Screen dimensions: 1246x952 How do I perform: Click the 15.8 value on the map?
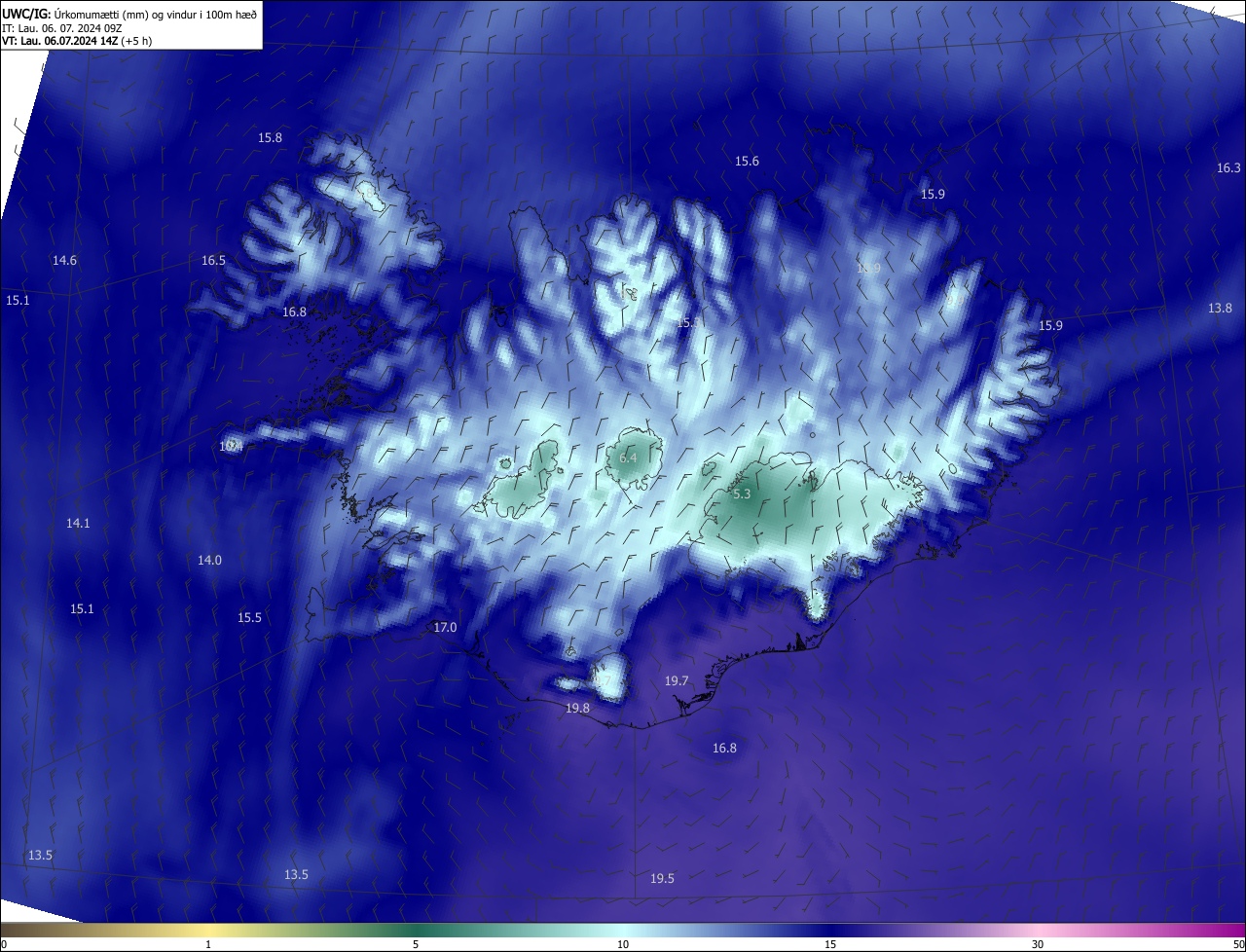(x=270, y=137)
